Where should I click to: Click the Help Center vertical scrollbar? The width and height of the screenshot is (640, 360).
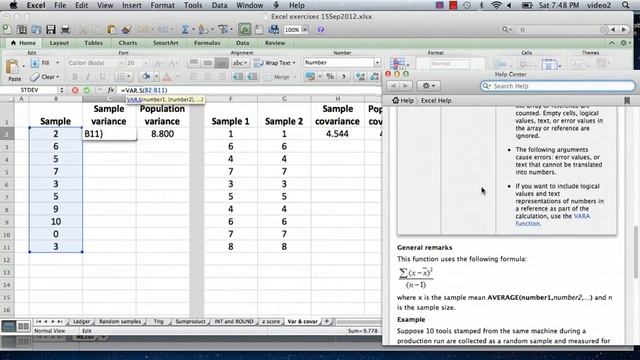point(636,252)
